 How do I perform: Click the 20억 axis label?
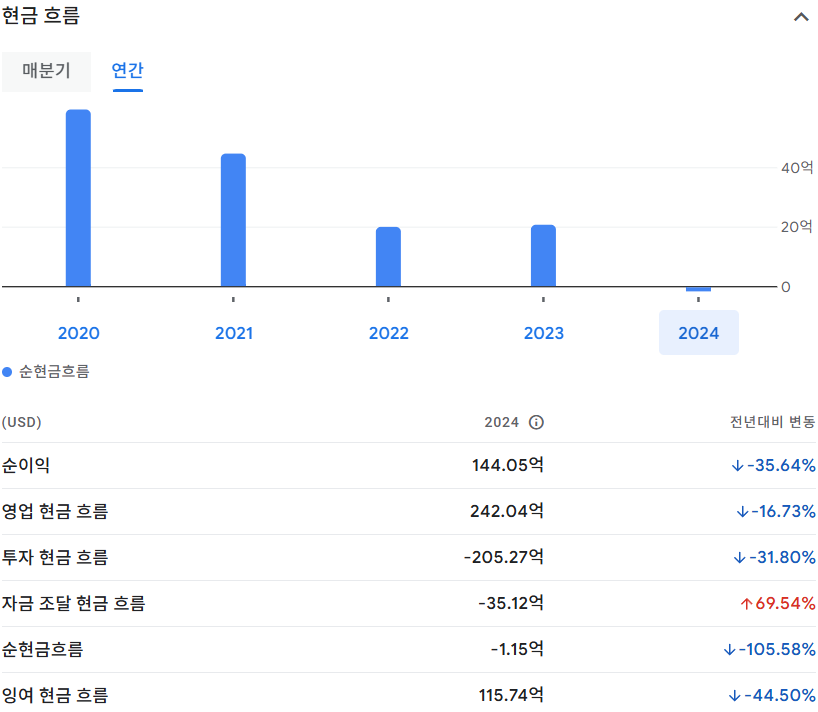pos(797,227)
